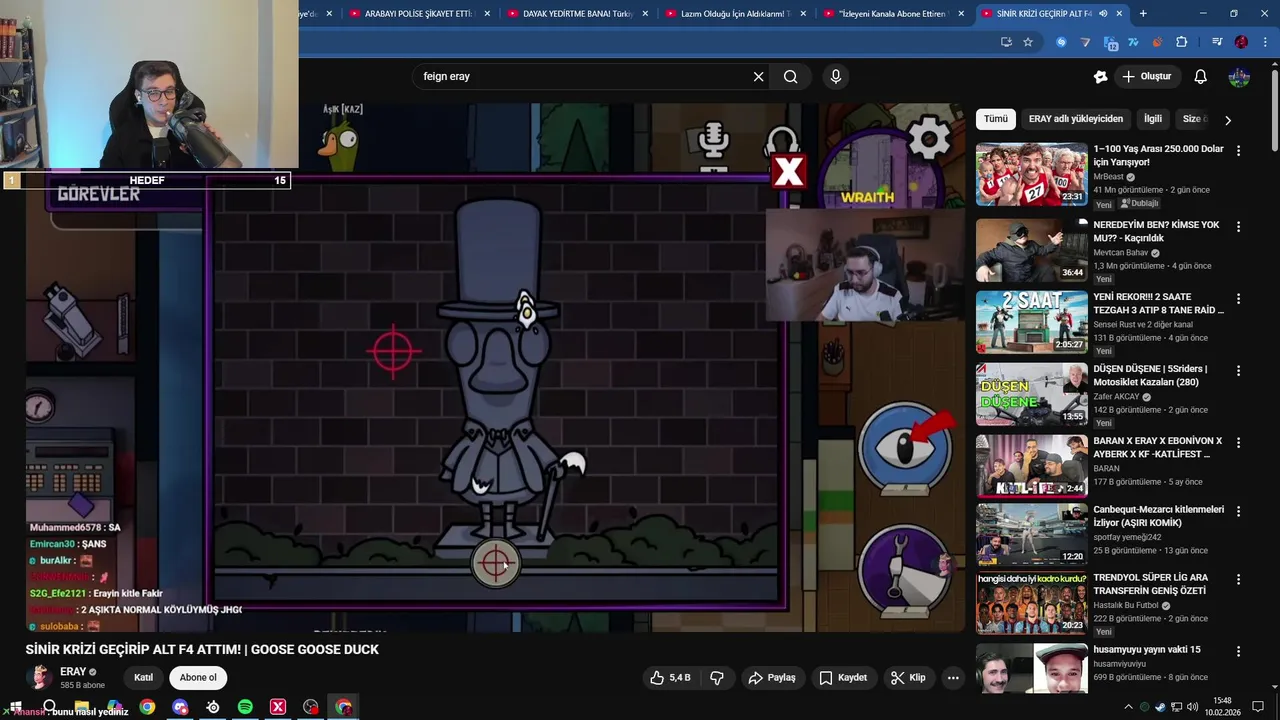Viewport: 1280px width, 720px height.
Task: Select the İlgili filter chip
Action: tap(1153, 119)
